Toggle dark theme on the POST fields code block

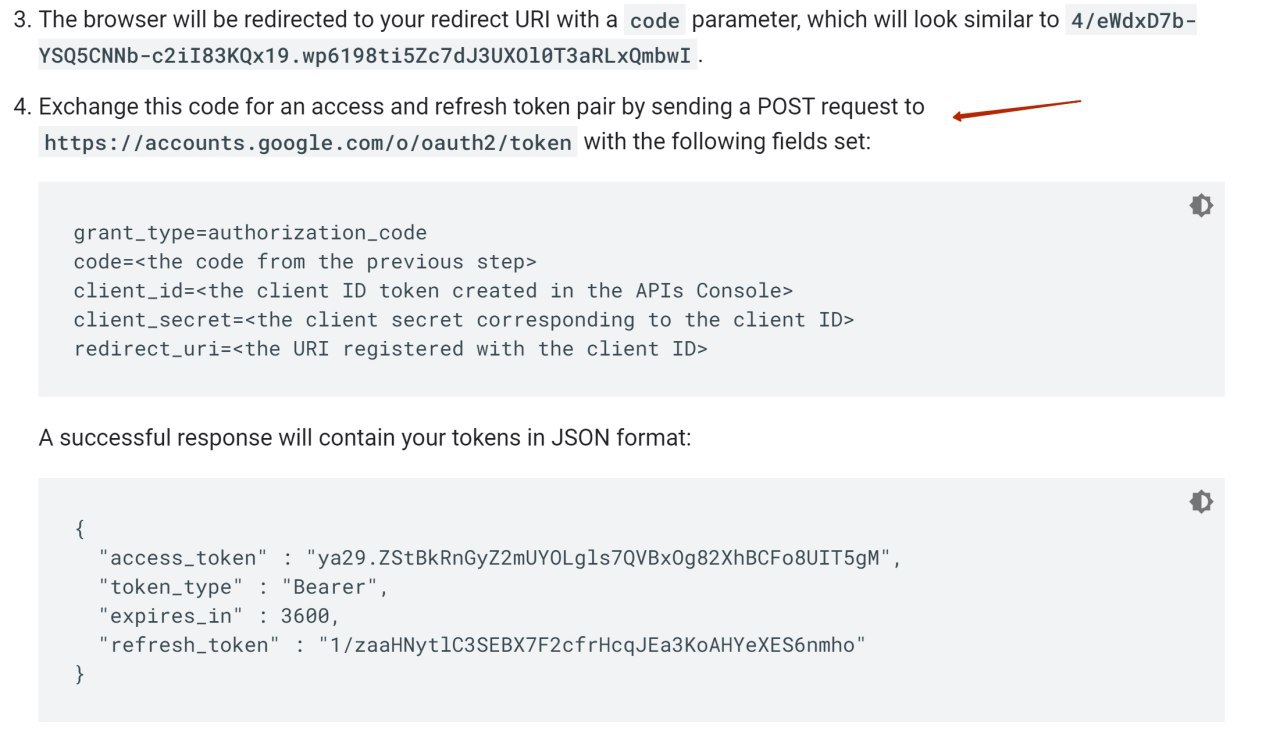pyautogui.click(x=1201, y=206)
